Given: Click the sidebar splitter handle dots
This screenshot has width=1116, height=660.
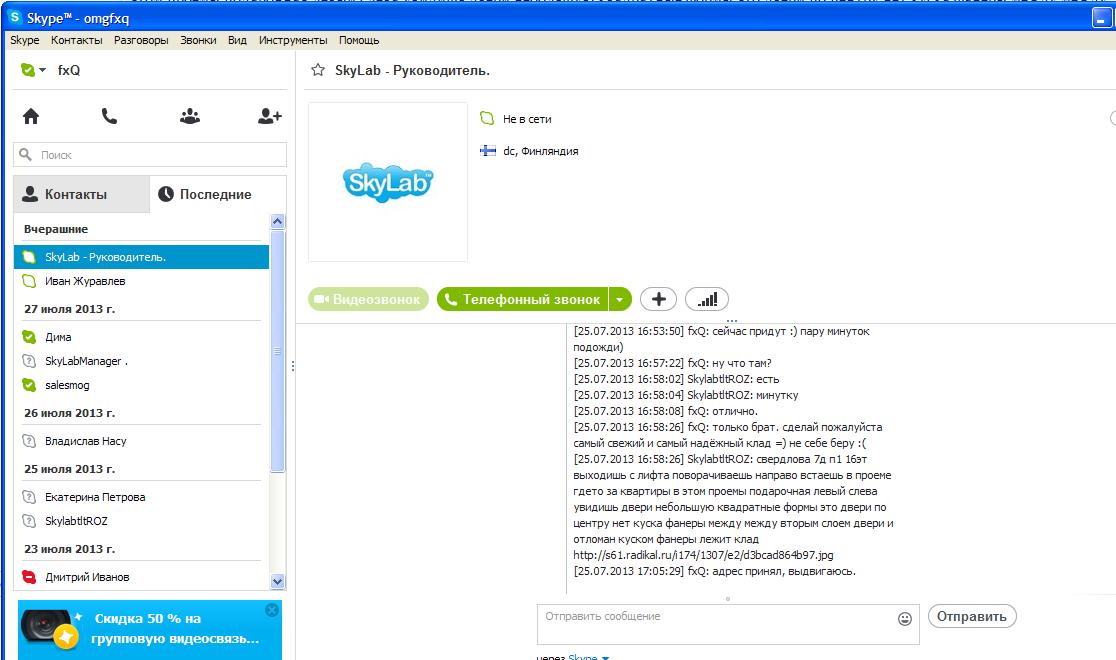Looking at the screenshot, I should tap(293, 366).
